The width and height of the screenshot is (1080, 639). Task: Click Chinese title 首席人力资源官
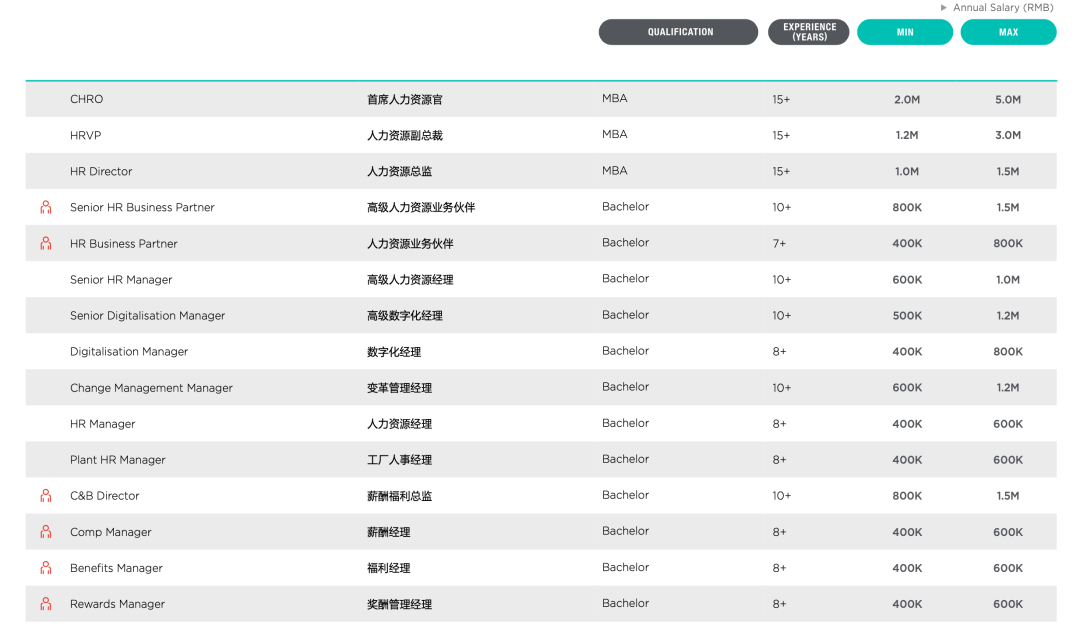[404, 99]
